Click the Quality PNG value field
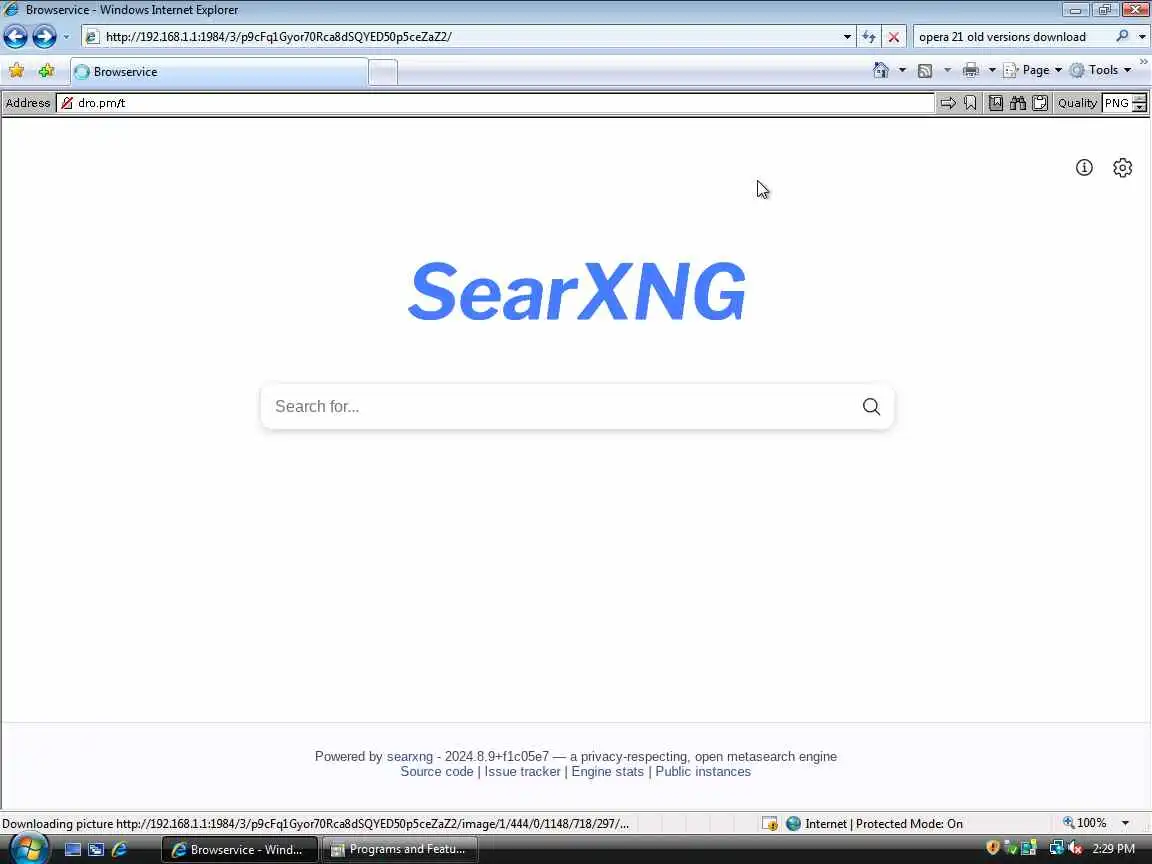1152x864 pixels. coord(1117,103)
